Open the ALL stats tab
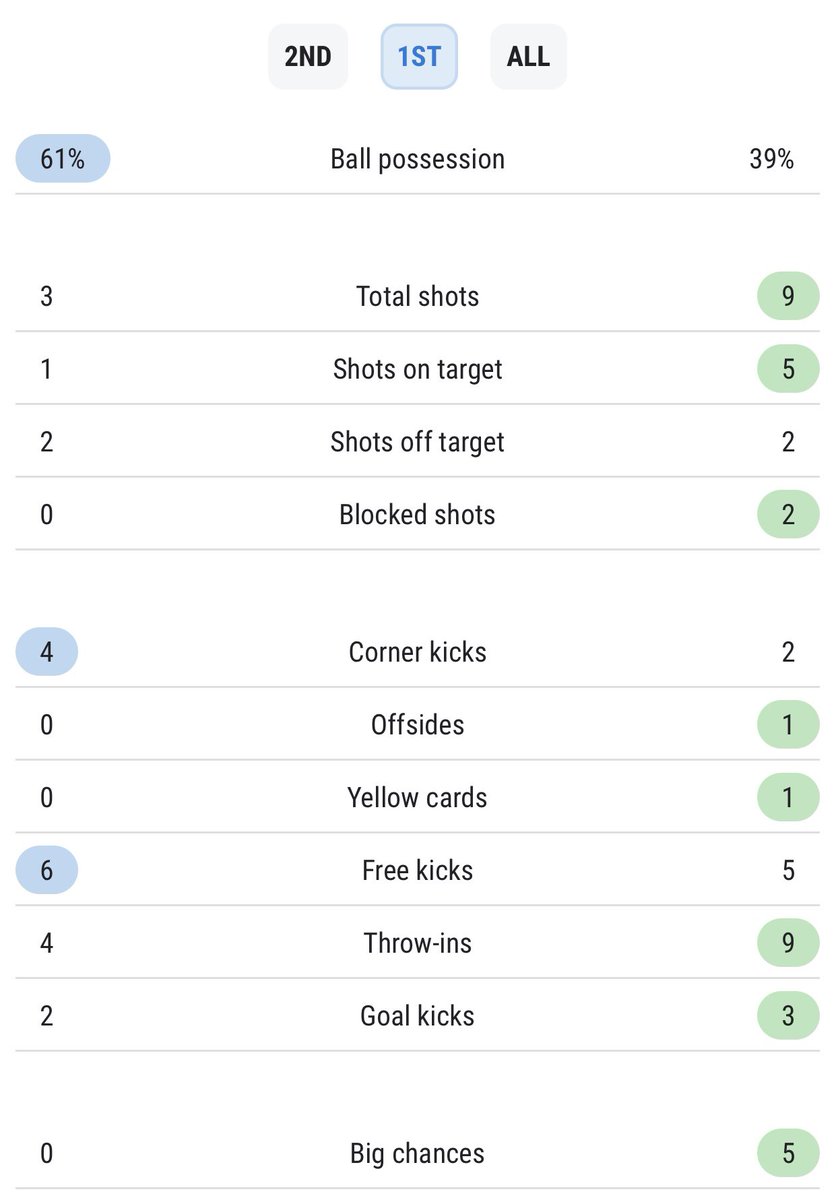The width and height of the screenshot is (836, 1200). coord(528,56)
